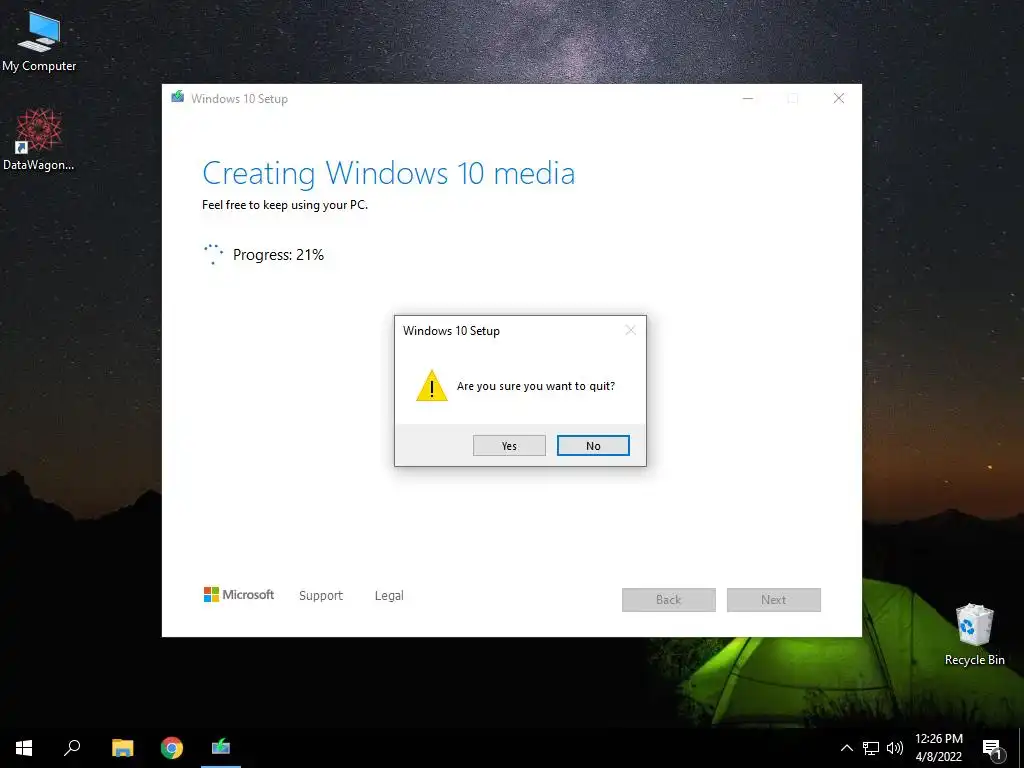Launch Google Chrome from taskbar
The image size is (1024, 768).
(172, 748)
